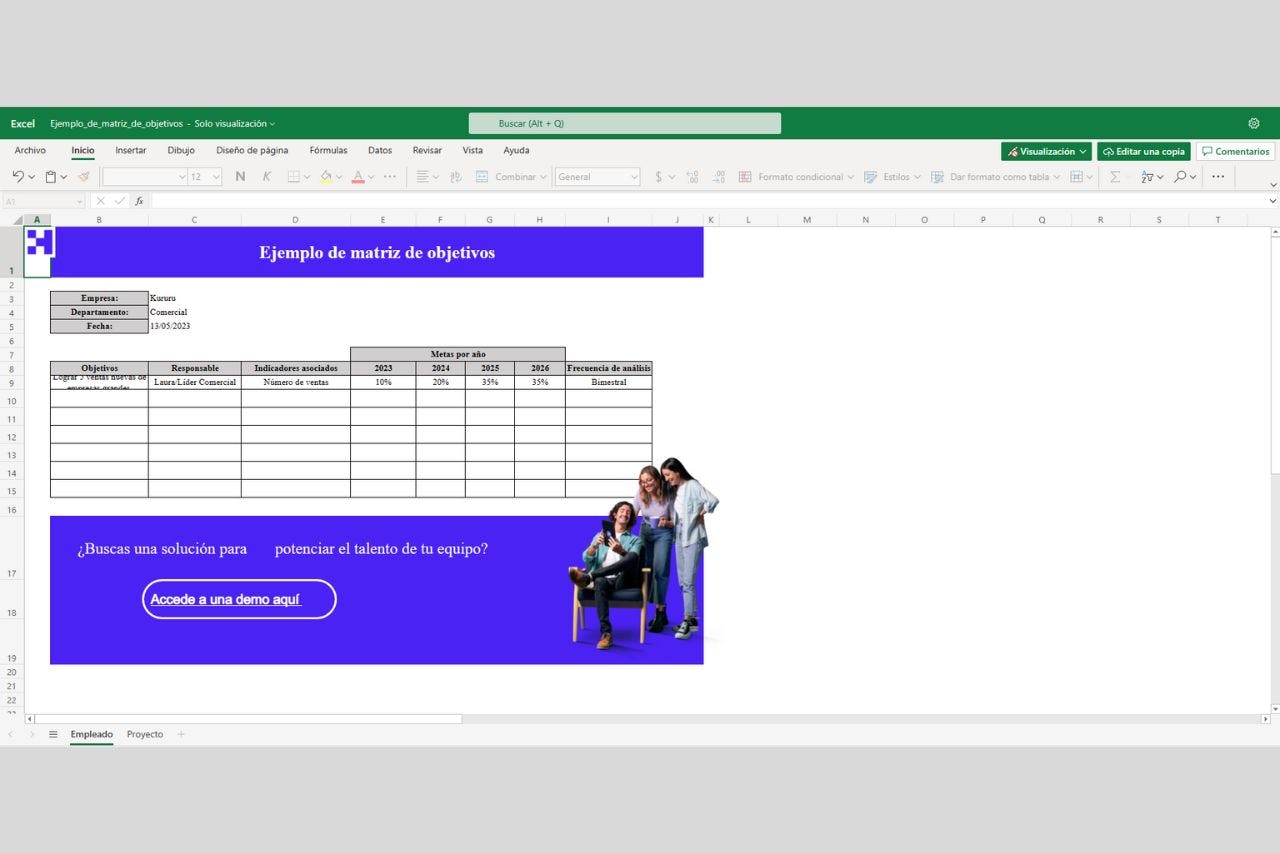Switch to the Fórmulas ribbon tab

pos(328,150)
